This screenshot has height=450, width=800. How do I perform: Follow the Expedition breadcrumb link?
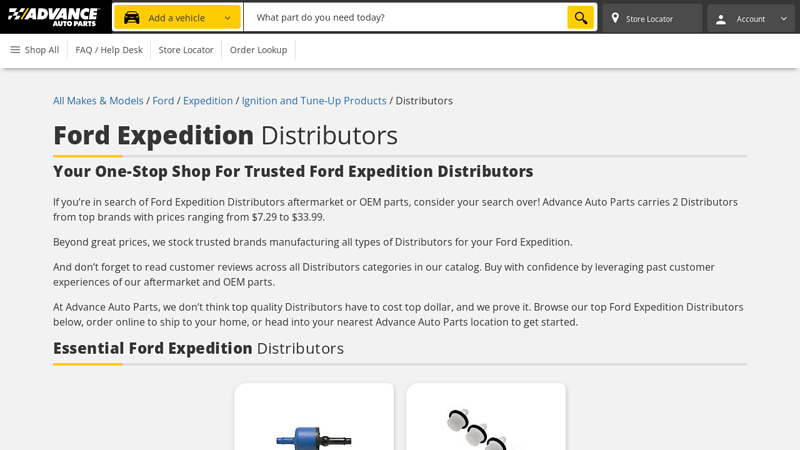(x=208, y=101)
